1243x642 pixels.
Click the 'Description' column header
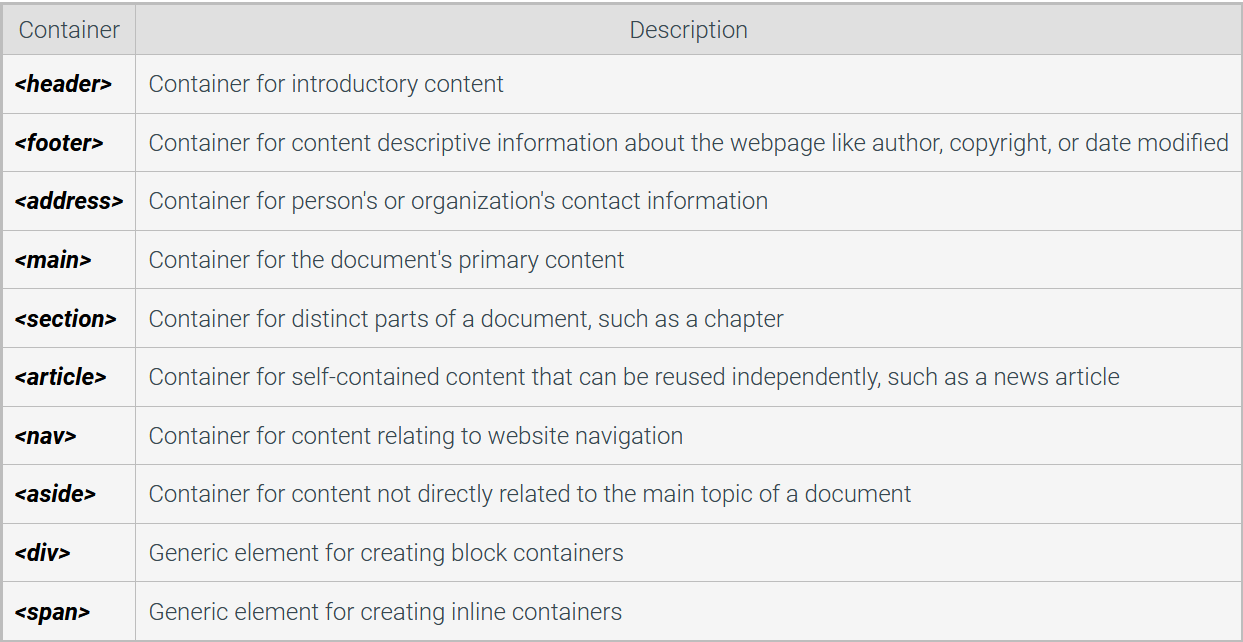(688, 30)
